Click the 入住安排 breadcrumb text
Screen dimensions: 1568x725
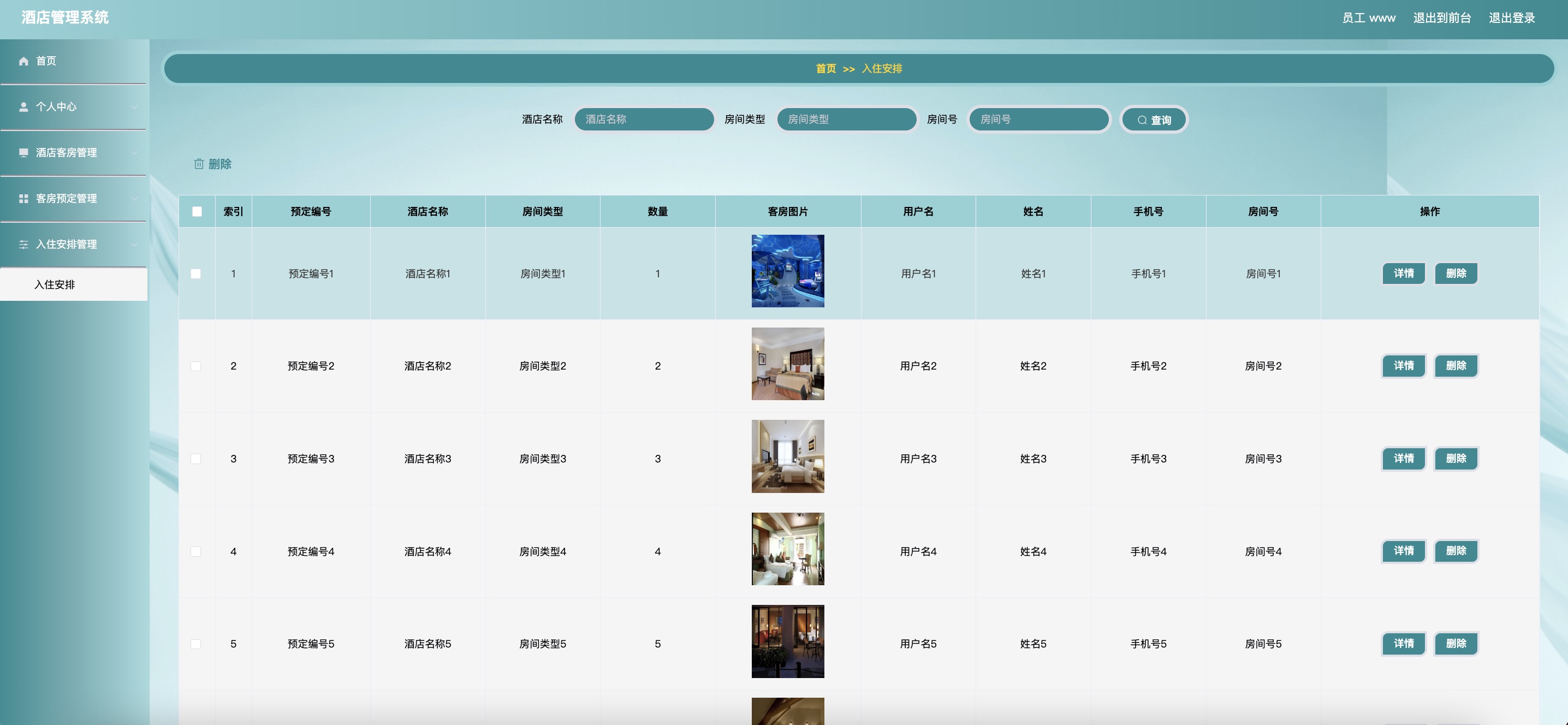point(882,69)
